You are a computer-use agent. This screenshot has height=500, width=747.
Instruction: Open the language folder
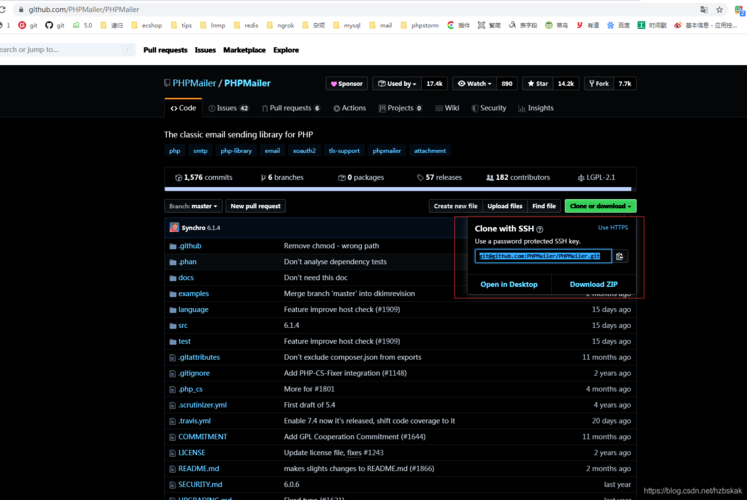193,310
